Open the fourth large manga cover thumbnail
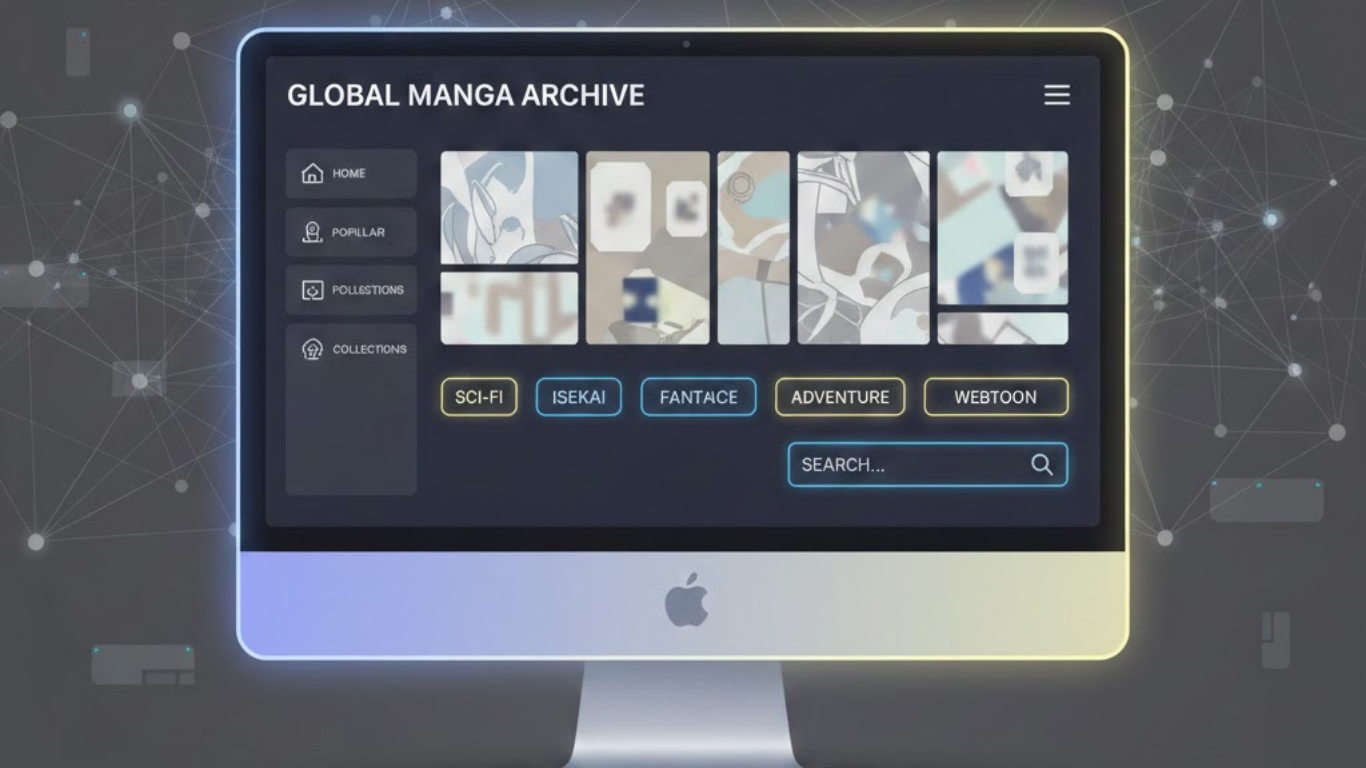Image resolution: width=1366 pixels, height=768 pixels. pos(862,247)
